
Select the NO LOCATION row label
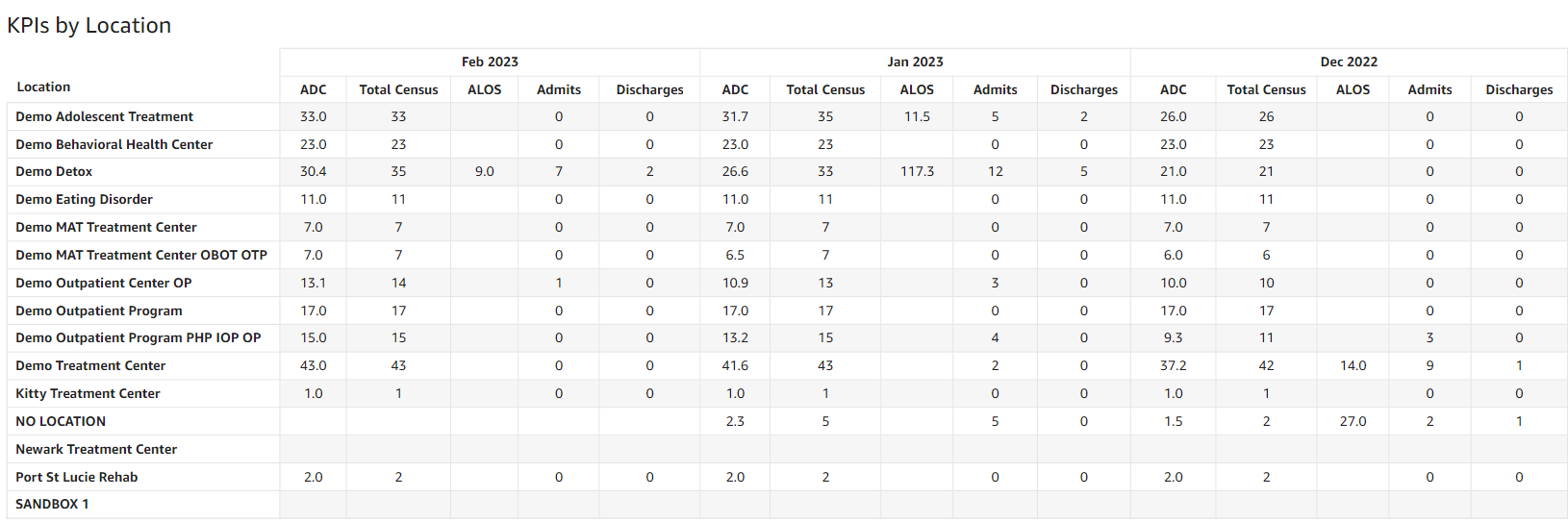click(x=61, y=421)
